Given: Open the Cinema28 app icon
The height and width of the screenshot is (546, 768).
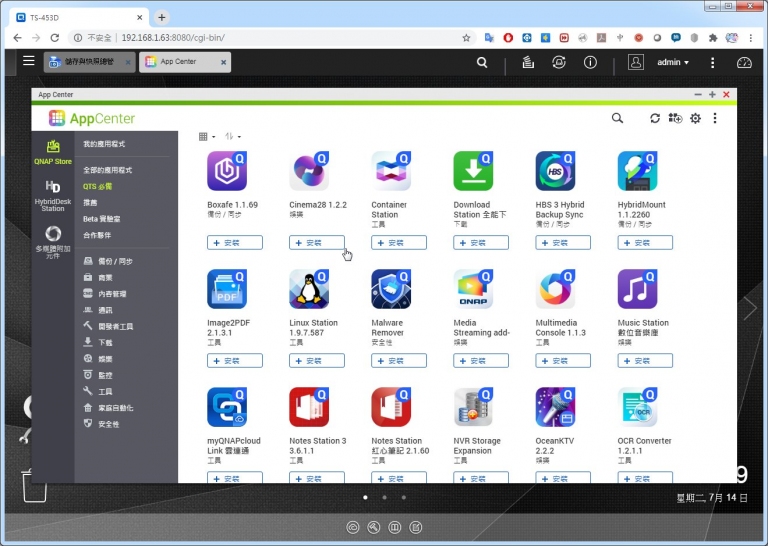Looking at the screenshot, I should (309, 171).
